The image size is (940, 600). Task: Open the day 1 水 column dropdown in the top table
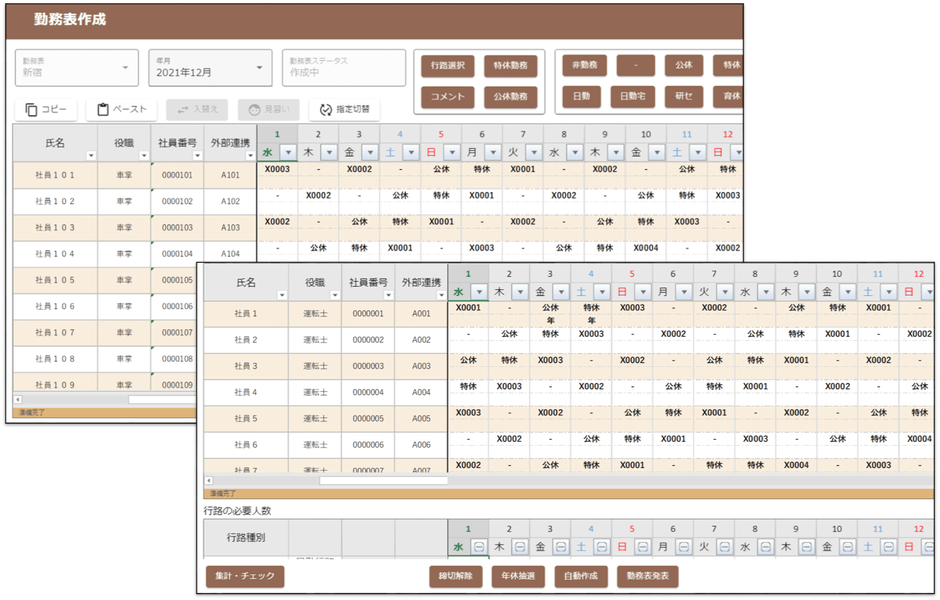tap(287, 152)
